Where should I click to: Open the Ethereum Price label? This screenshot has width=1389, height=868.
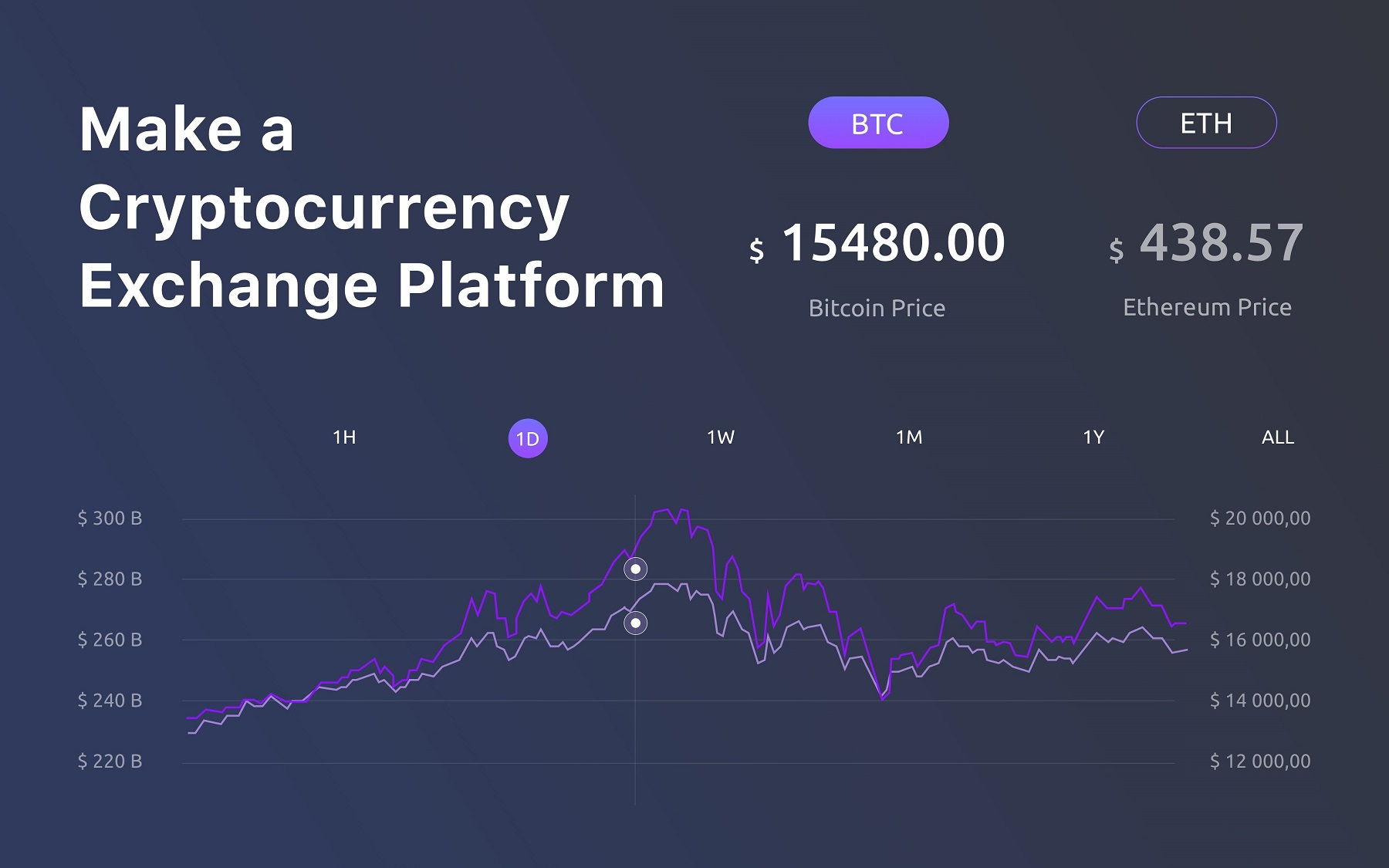[1207, 307]
